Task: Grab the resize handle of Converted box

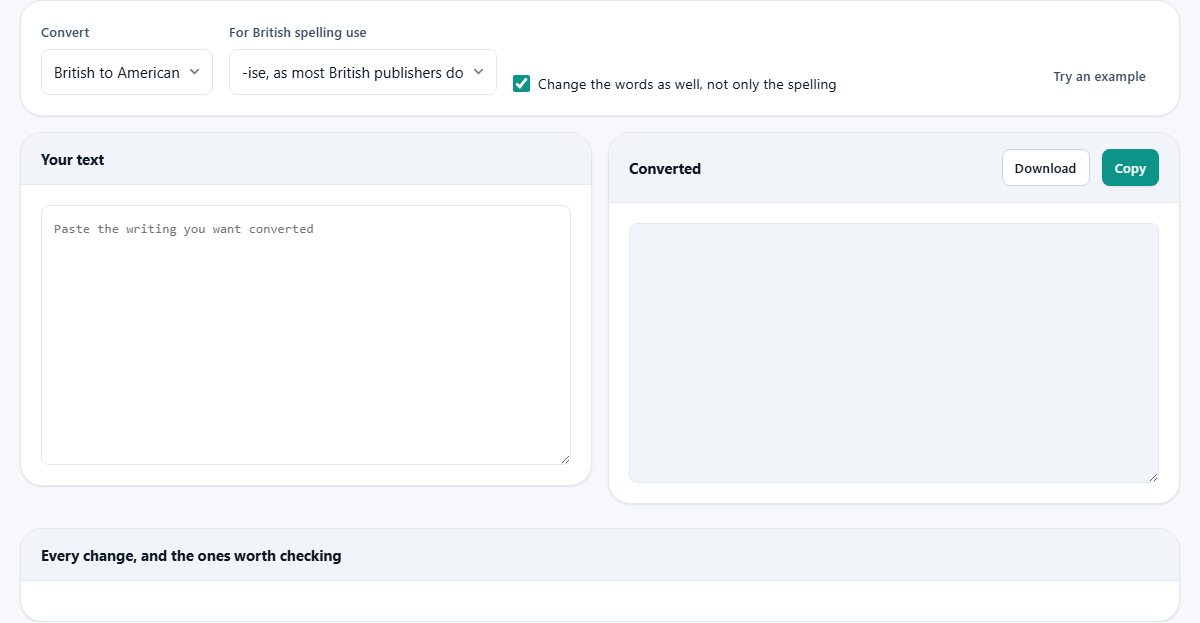Action: [x=1153, y=477]
